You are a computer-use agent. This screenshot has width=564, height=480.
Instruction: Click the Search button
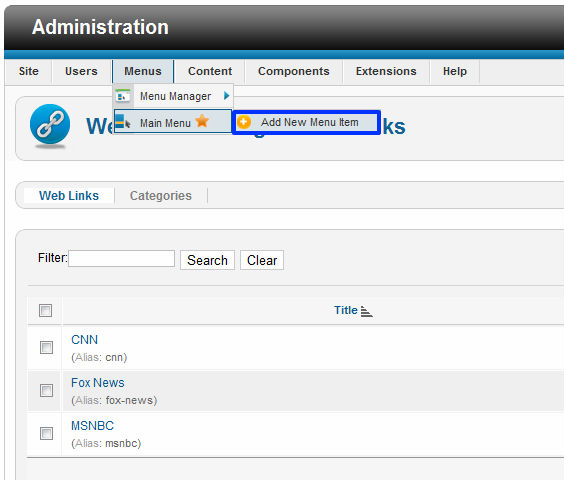207,260
